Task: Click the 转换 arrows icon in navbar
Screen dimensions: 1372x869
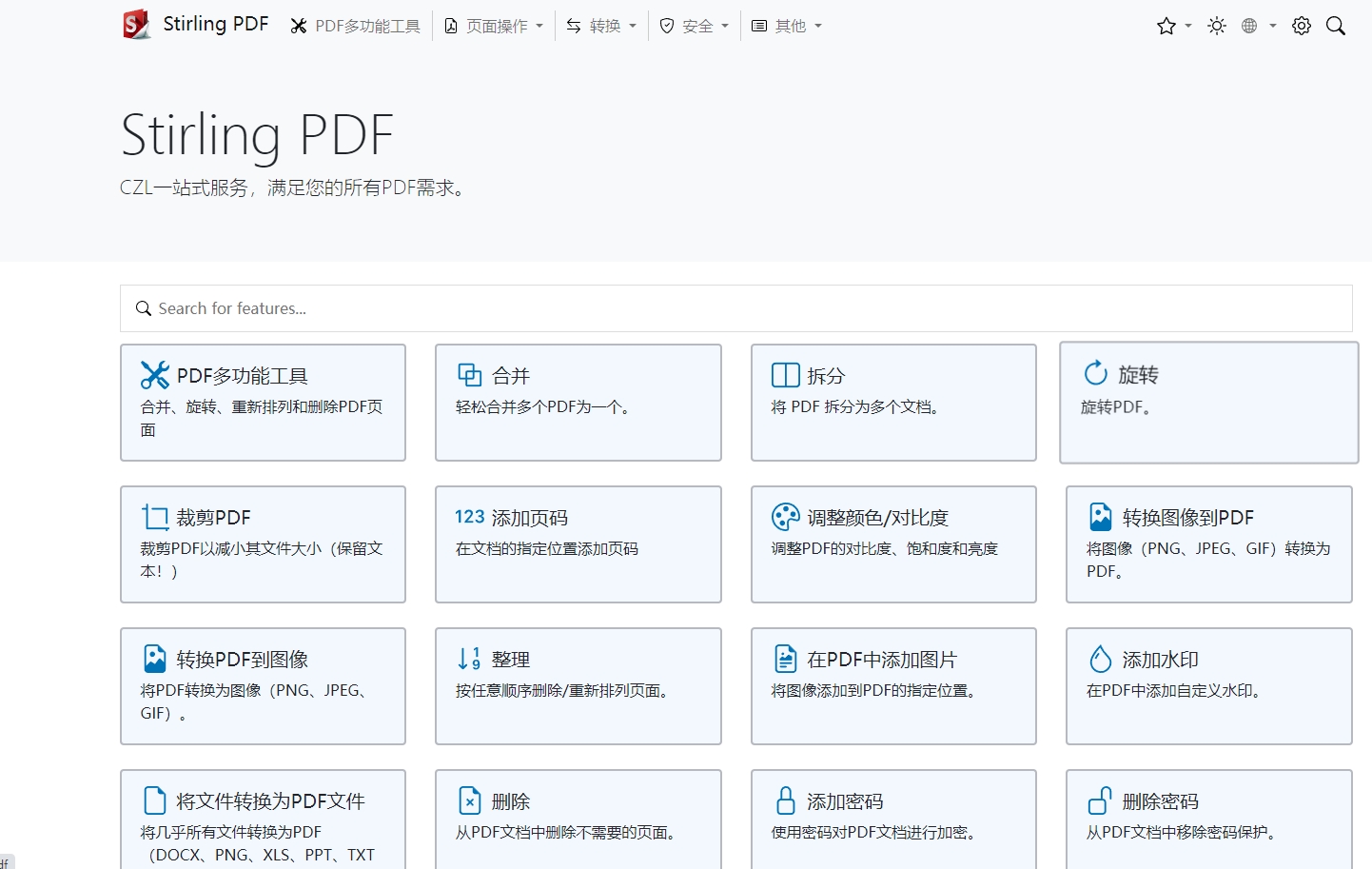Action: pyautogui.click(x=574, y=26)
